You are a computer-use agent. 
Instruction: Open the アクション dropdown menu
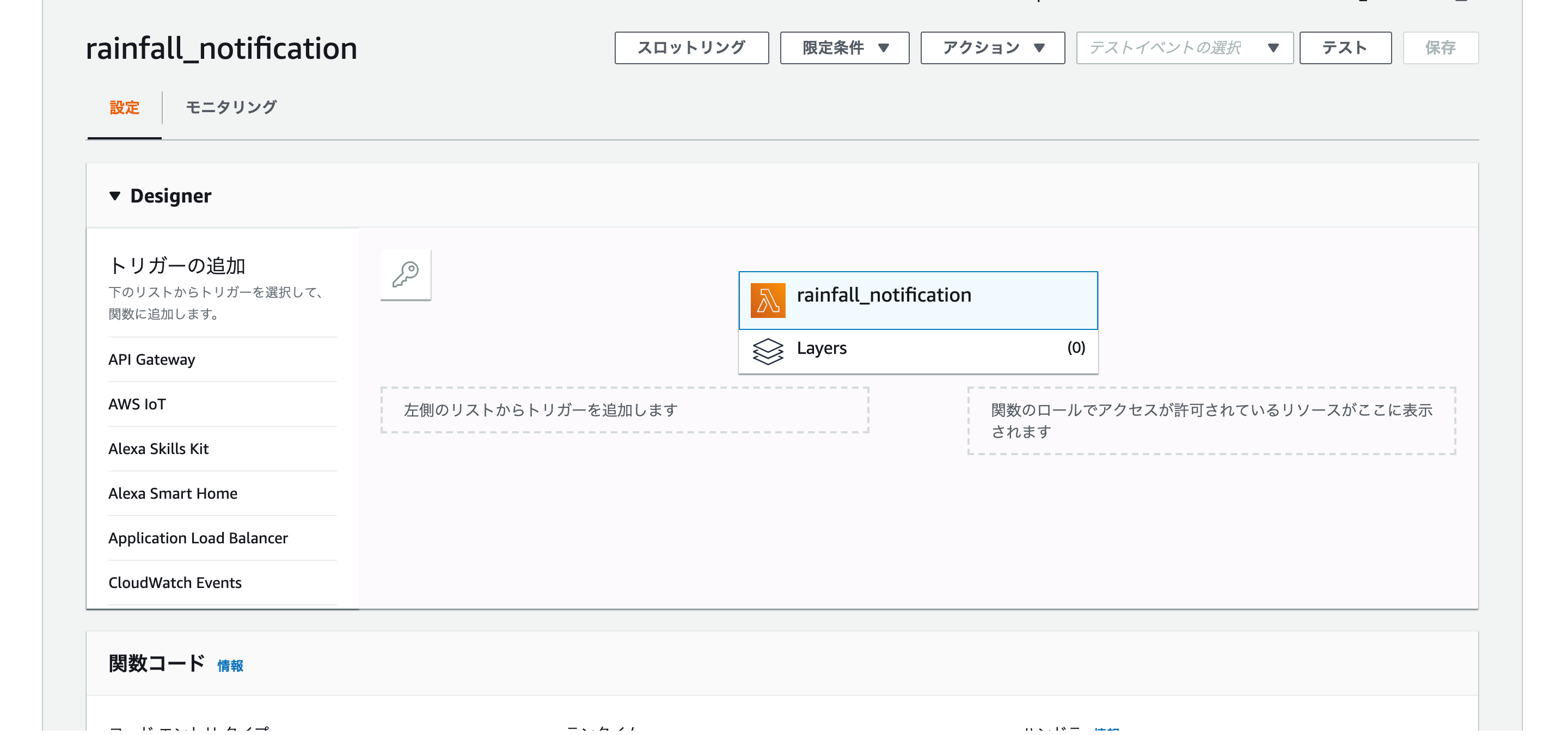coord(992,47)
